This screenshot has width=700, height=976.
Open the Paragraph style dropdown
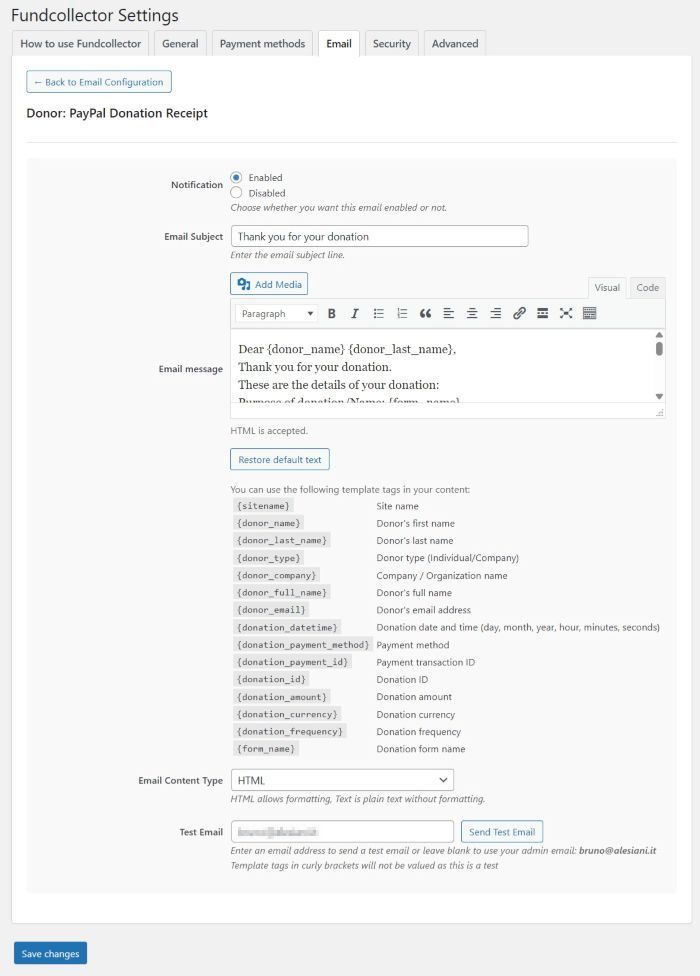pyautogui.click(x=275, y=314)
